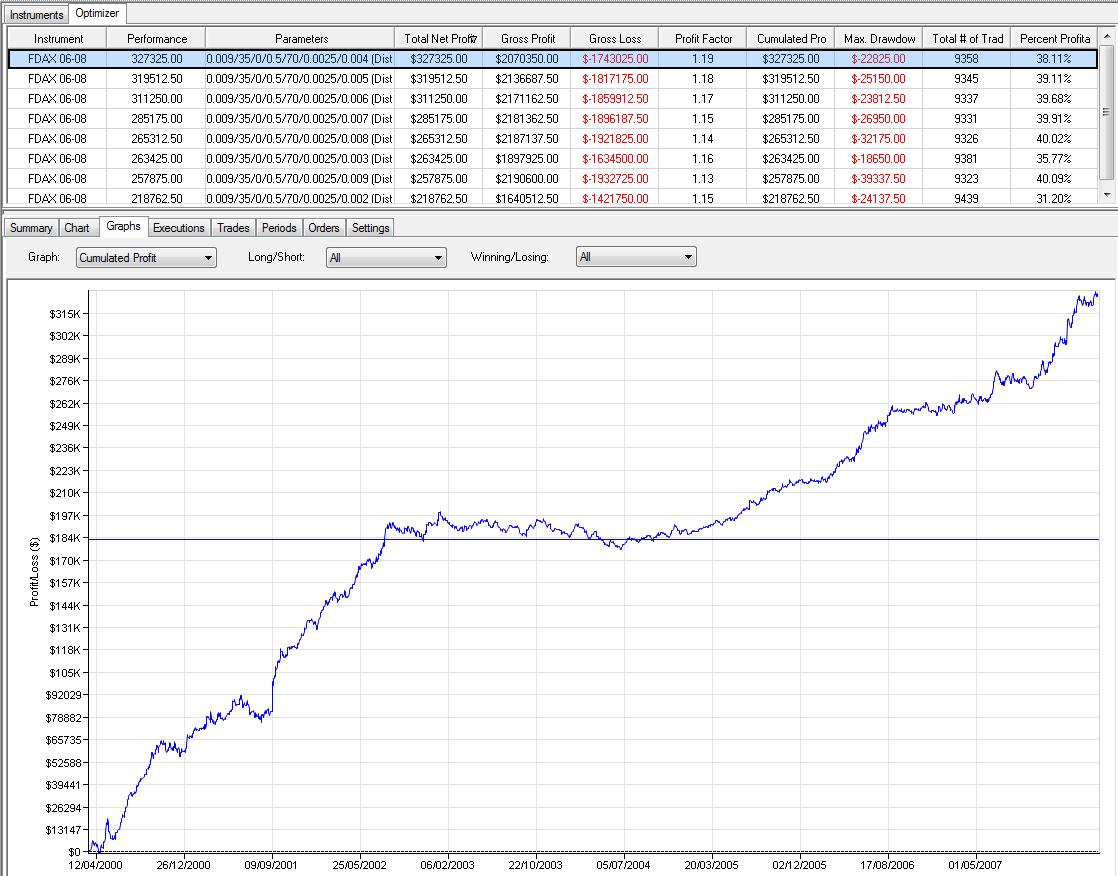
Task: Select the Optimizer tab
Action: pyautogui.click(x=97, y=13)
